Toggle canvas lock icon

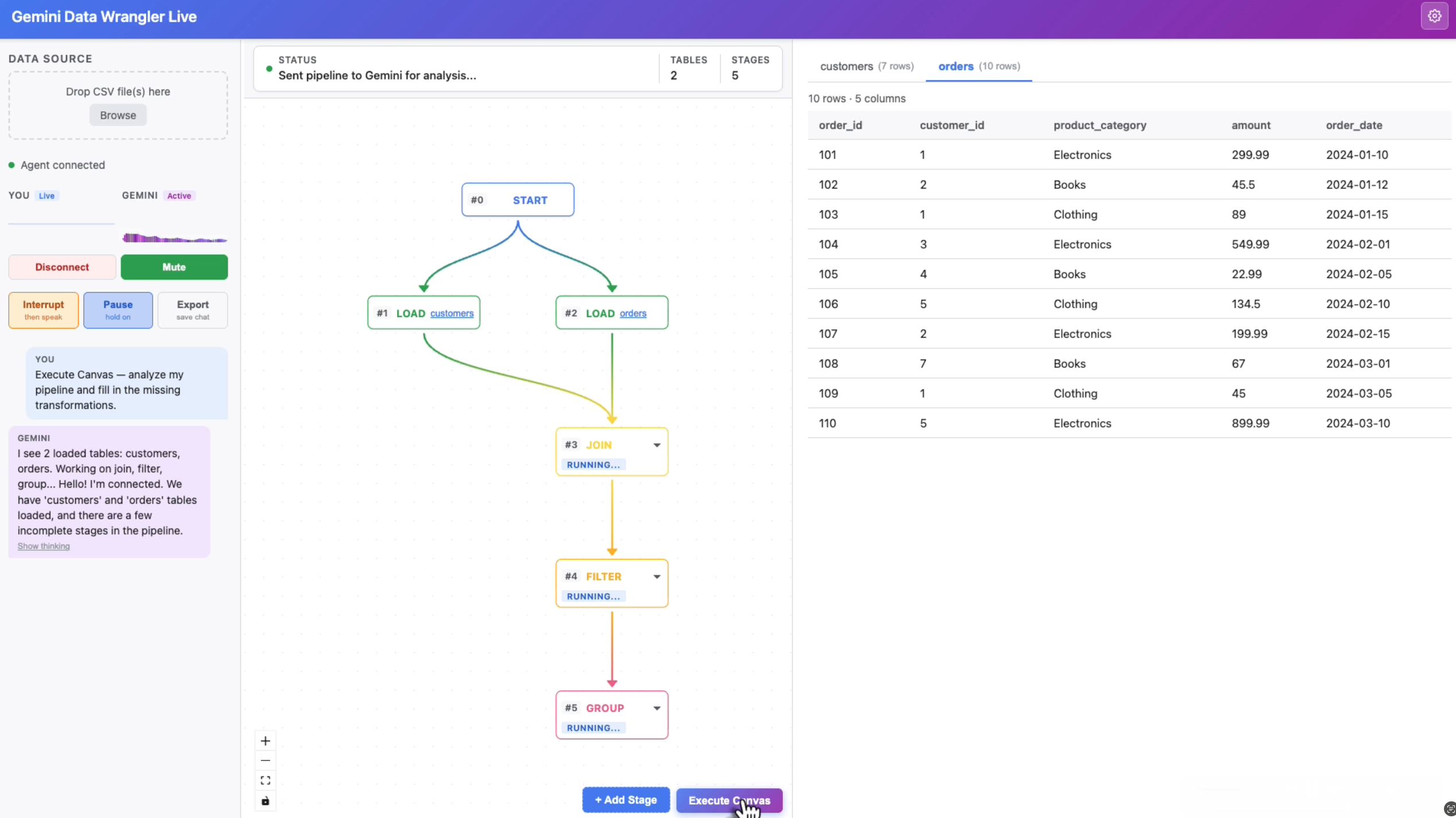pos(265,801)
